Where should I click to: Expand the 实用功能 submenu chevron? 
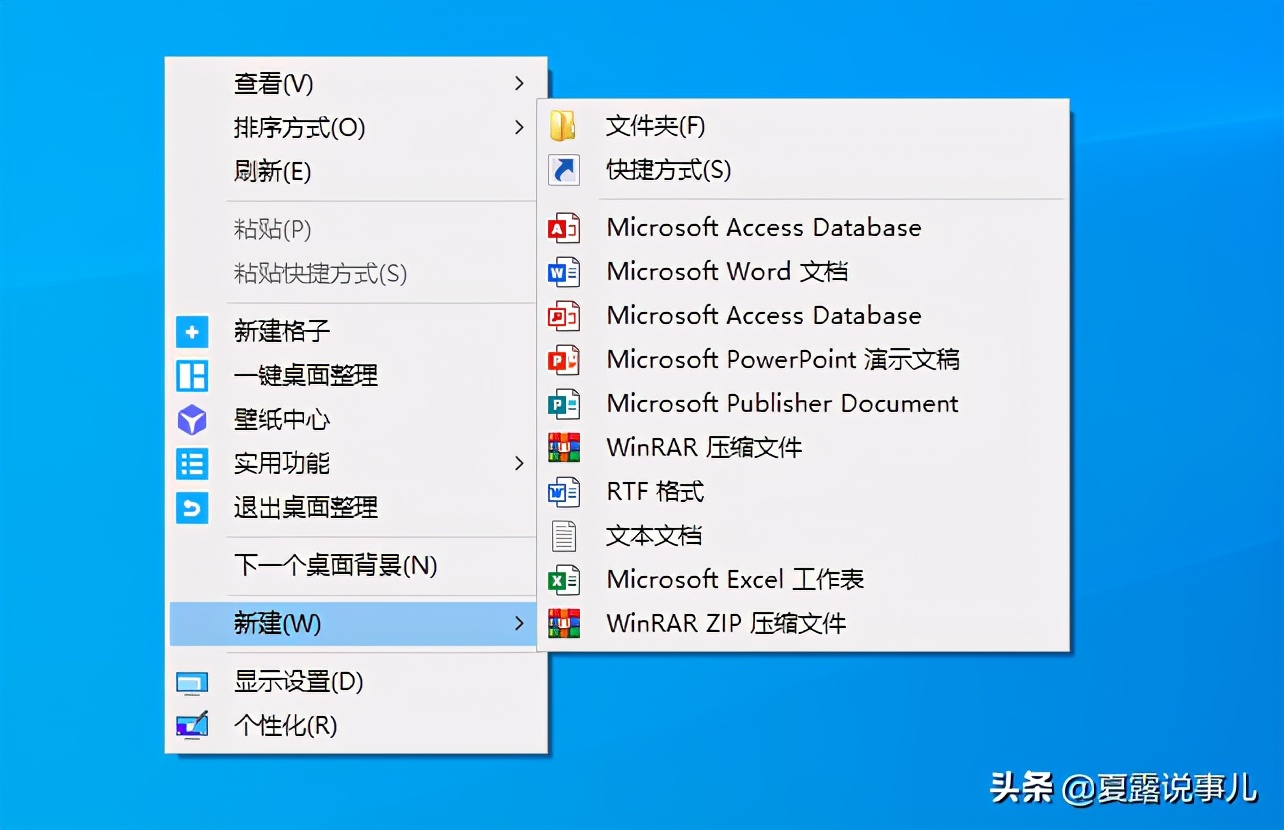pos(519,464)
